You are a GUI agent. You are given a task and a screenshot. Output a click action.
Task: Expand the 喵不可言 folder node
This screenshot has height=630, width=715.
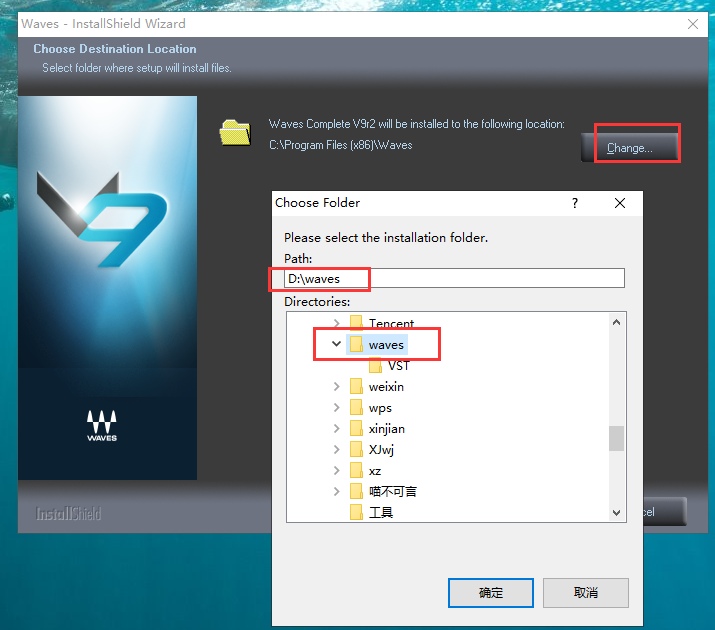pos(336,491)
